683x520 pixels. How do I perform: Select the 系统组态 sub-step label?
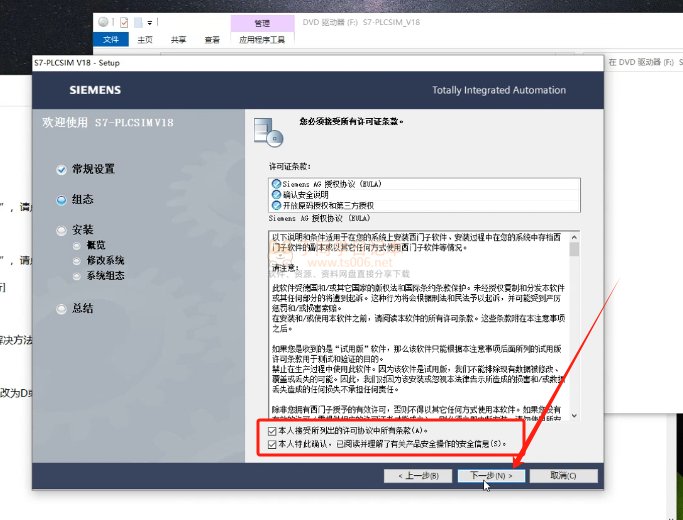pos(105,276)
